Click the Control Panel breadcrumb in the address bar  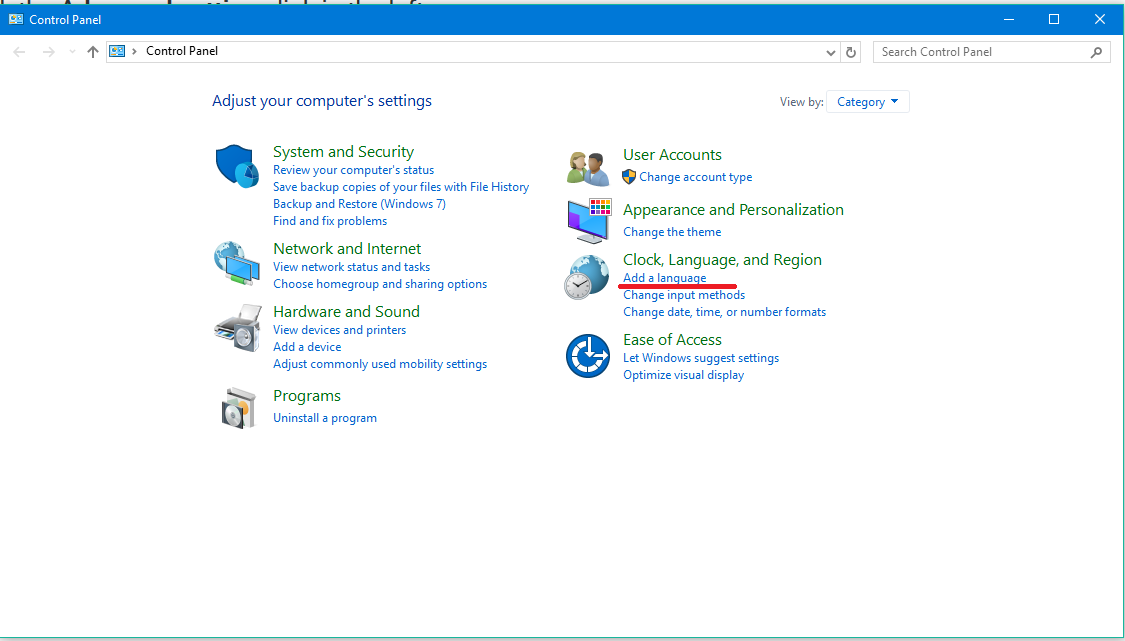(x=182, y=51)
